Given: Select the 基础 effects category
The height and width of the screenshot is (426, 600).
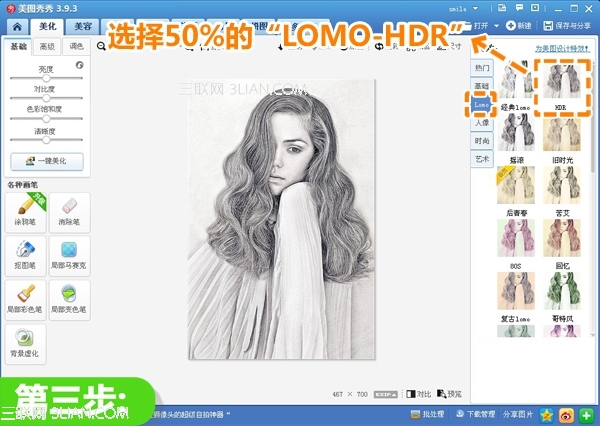Looking at the screenshot, I should coord(482,87).
